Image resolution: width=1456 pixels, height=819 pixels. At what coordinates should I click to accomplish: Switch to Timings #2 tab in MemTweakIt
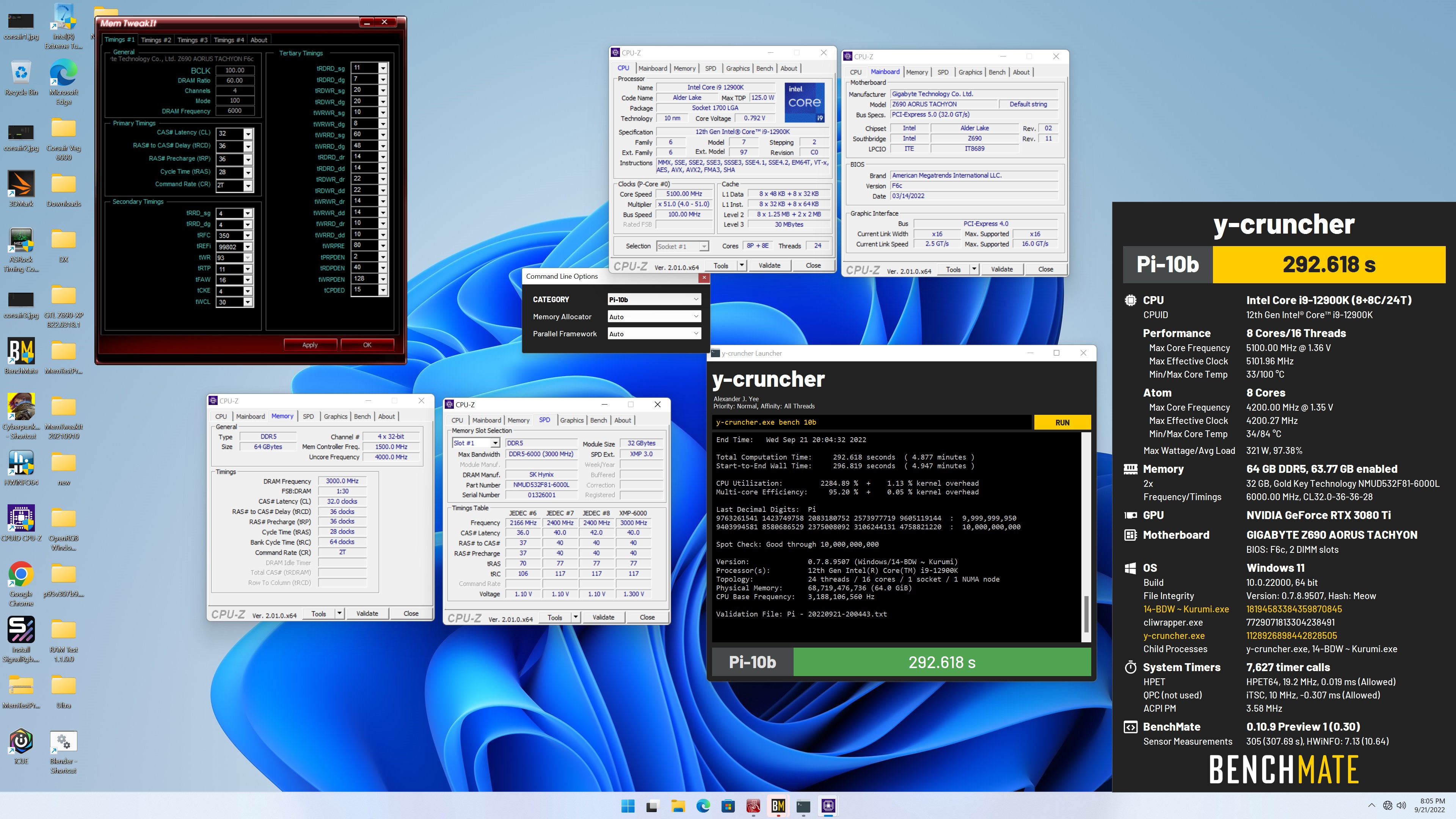155,39
